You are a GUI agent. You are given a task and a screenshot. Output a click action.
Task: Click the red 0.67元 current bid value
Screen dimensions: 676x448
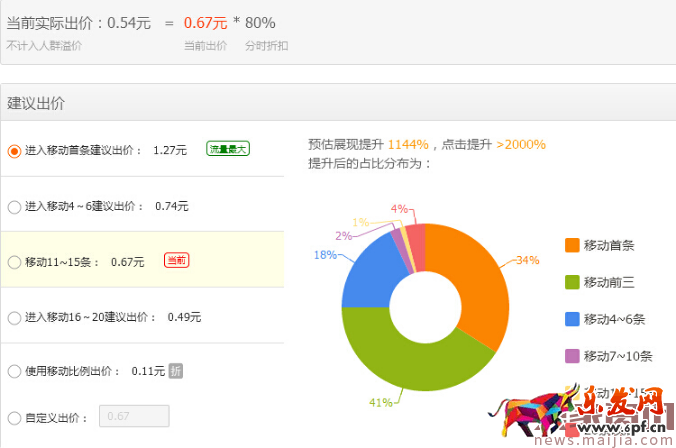[205, 23]
